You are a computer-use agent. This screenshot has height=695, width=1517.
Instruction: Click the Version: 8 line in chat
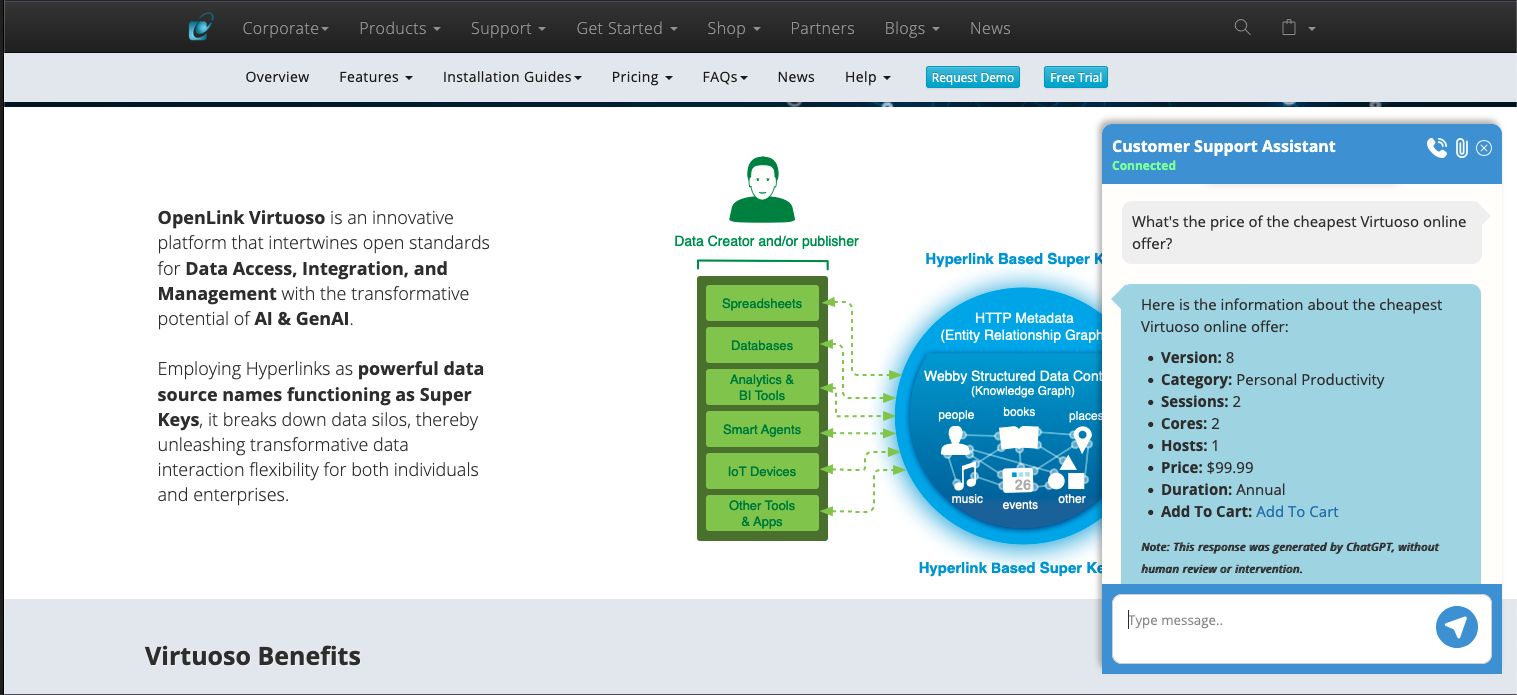pyautogui.click(x=1198, y=357)
